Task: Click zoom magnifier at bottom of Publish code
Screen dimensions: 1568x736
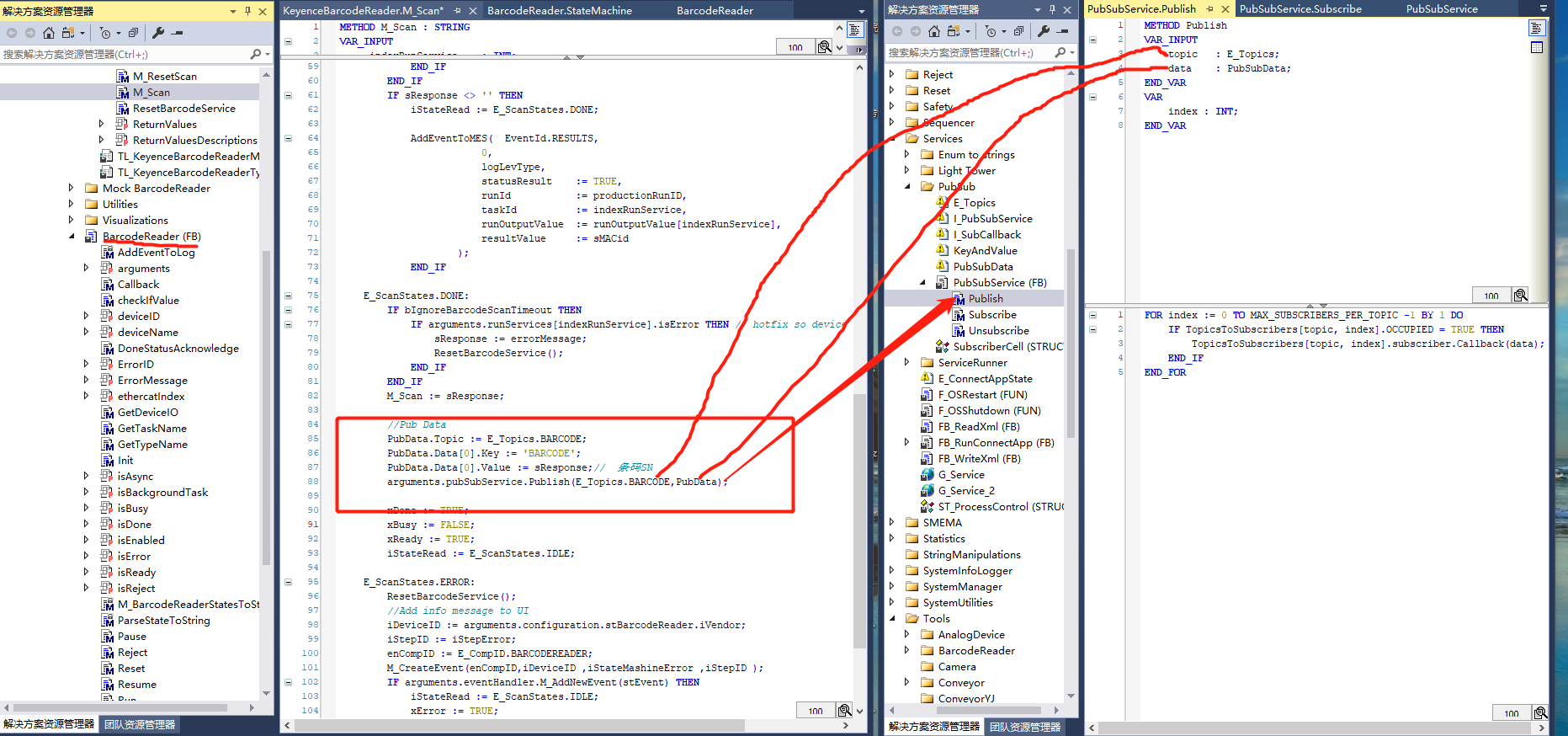Action: point(1540,712)
